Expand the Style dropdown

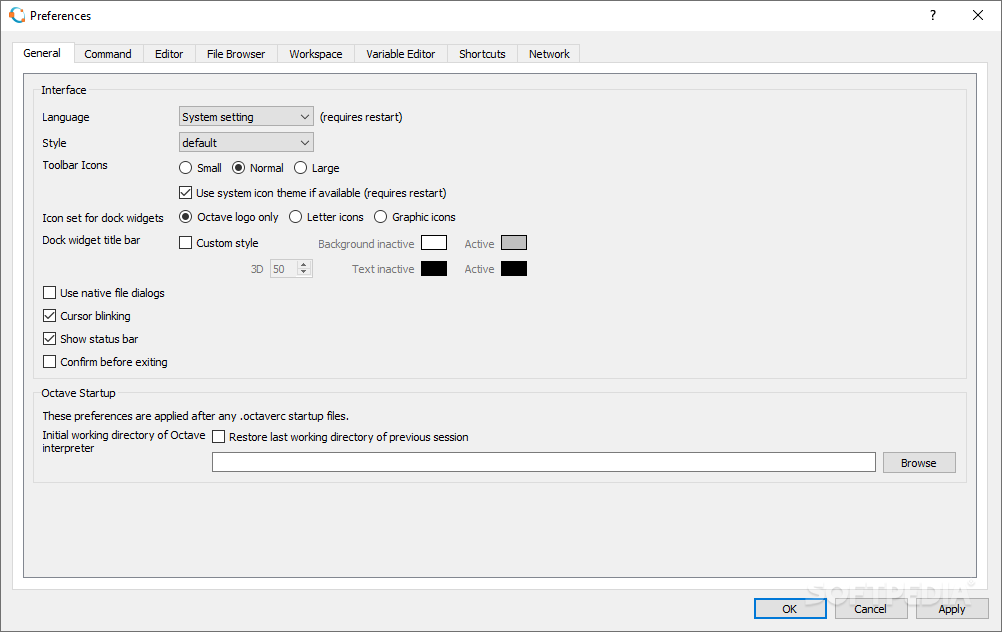click(x=246, y=143)
